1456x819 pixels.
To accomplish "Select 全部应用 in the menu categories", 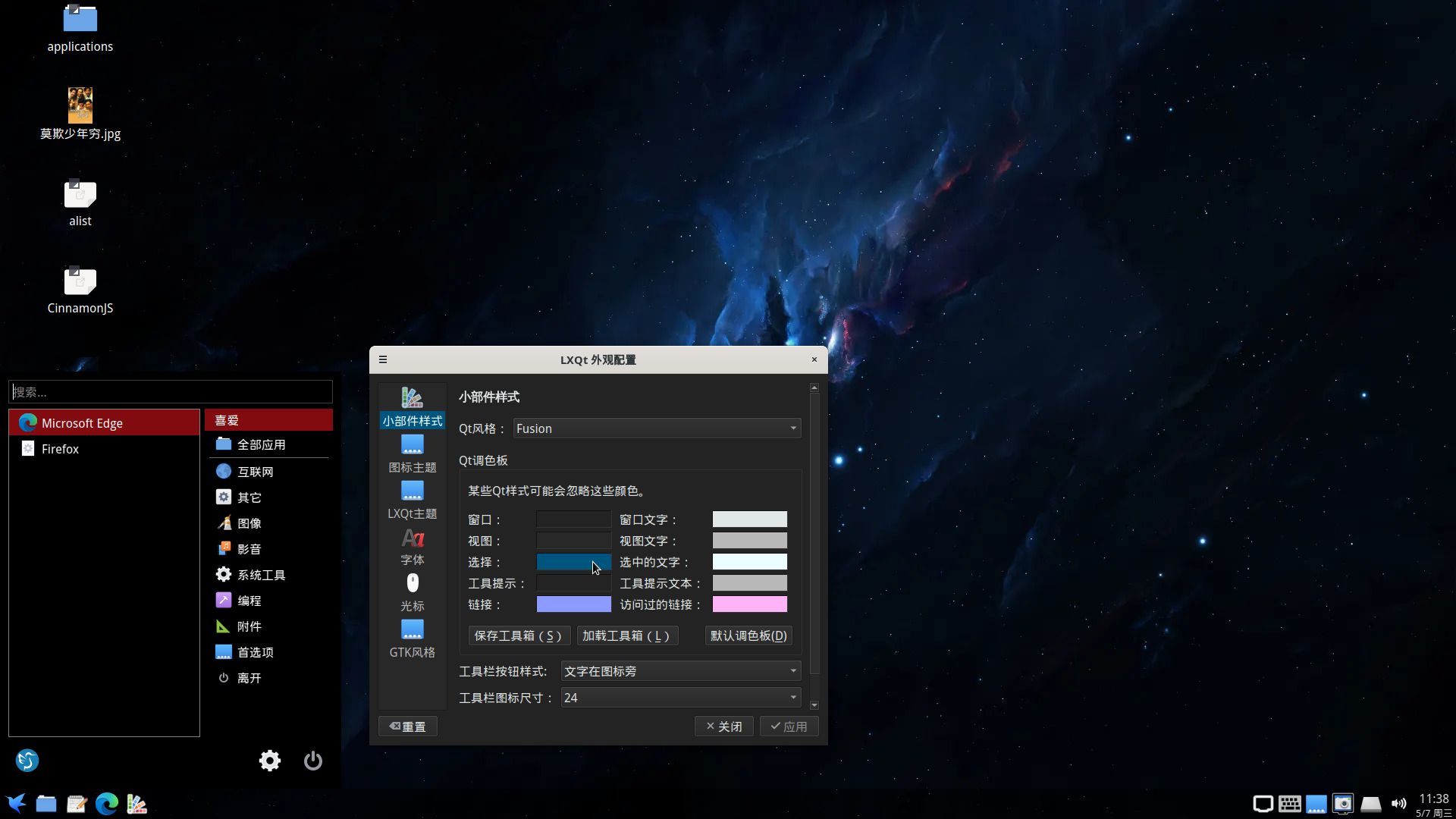I will [x=261, y=444].
